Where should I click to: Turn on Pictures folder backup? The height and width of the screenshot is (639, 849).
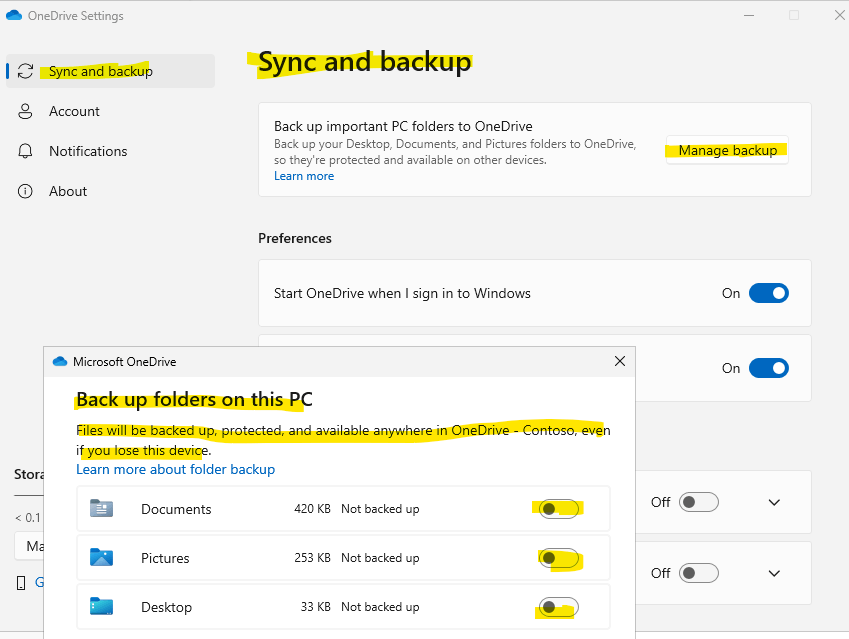click(558, 558)
